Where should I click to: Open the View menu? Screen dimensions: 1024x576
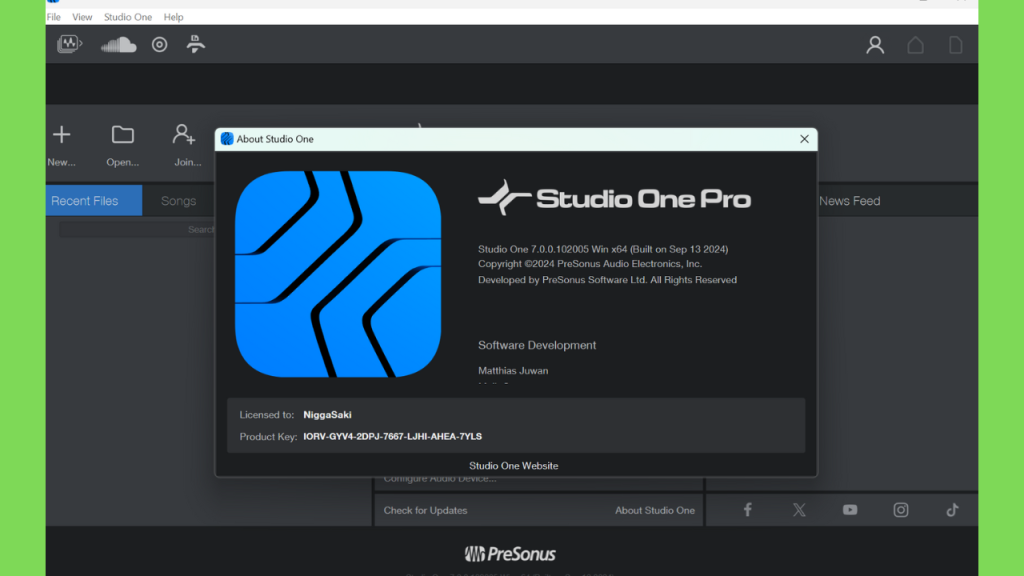click(82, 17)
